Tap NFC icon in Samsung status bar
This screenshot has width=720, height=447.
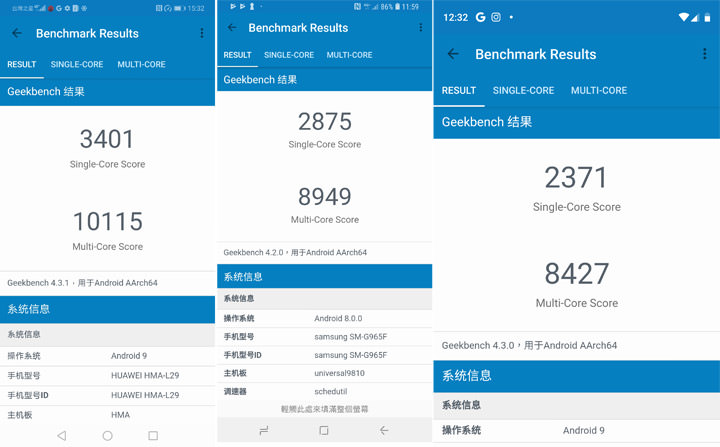[357, 7]
